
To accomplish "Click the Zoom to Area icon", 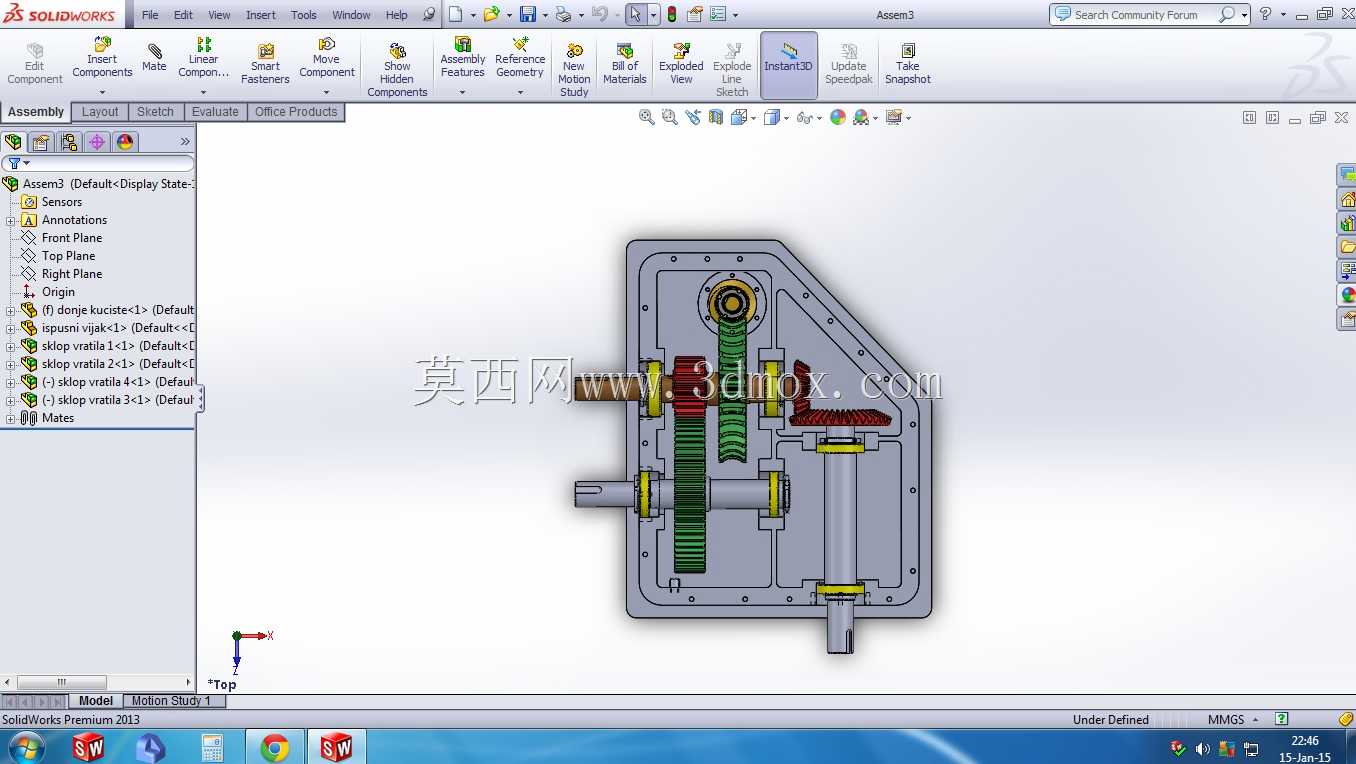I will coord(670,117).
